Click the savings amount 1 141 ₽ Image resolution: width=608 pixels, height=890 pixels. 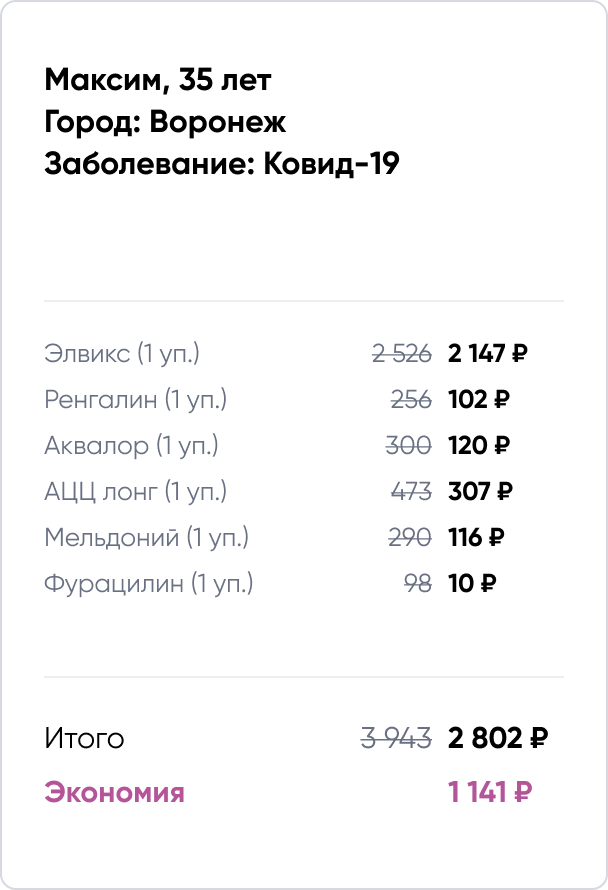tap(490, 793)
